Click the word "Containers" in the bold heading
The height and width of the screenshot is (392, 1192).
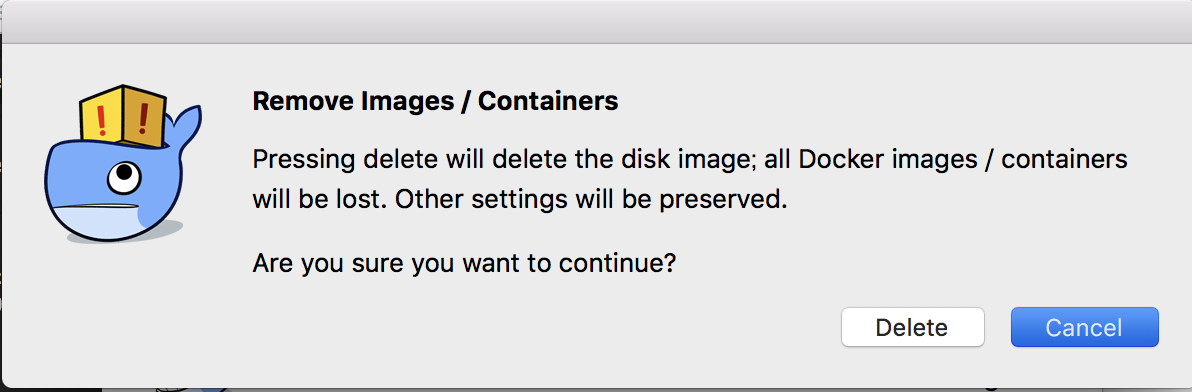click(x=547, y=101)
